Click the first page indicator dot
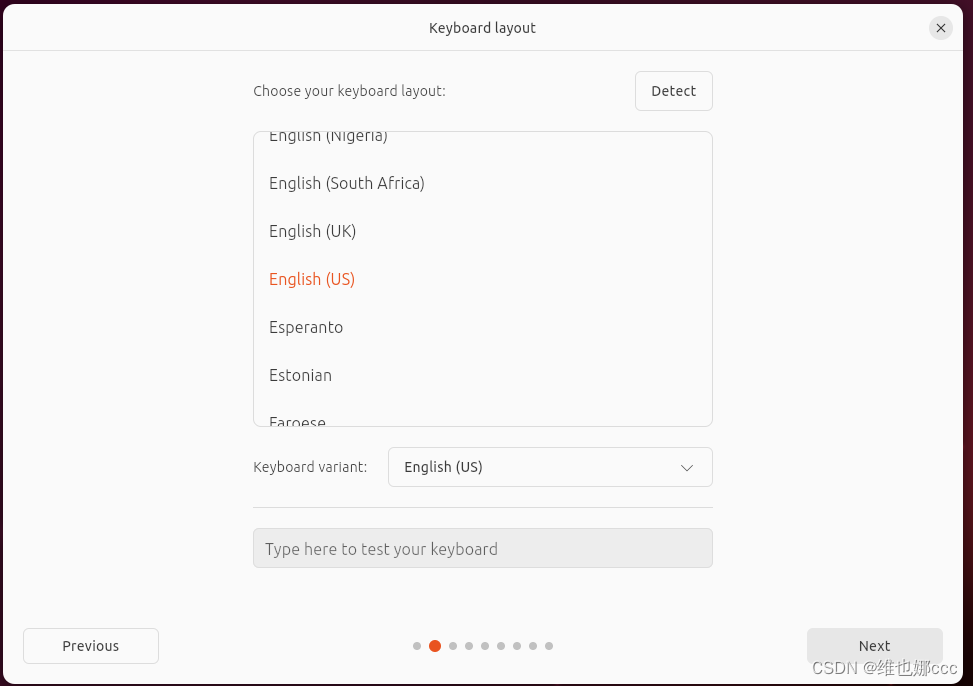This screenshot has height=686, width=973. [417, 645]
